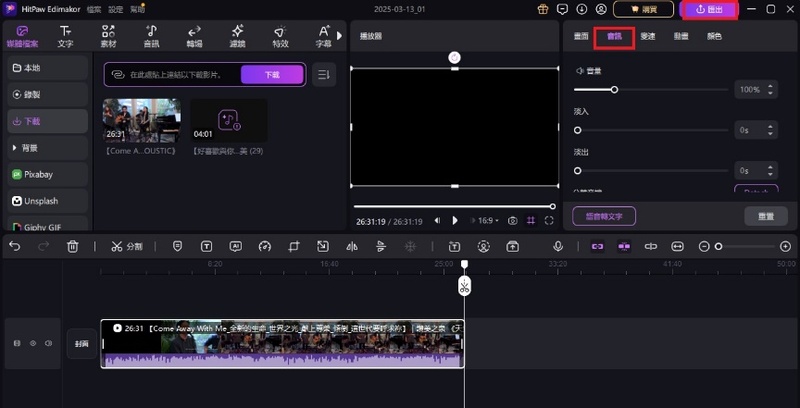Click the 匯出 export button
The height and width of the screenshot is (408, 800).
tap(710, 10)
